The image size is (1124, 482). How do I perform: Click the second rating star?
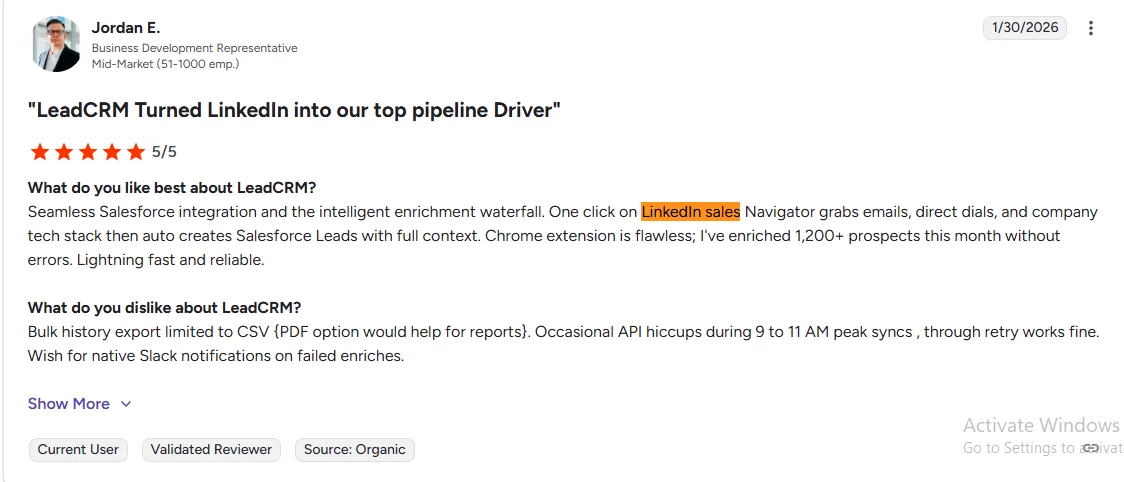[64, 152]
